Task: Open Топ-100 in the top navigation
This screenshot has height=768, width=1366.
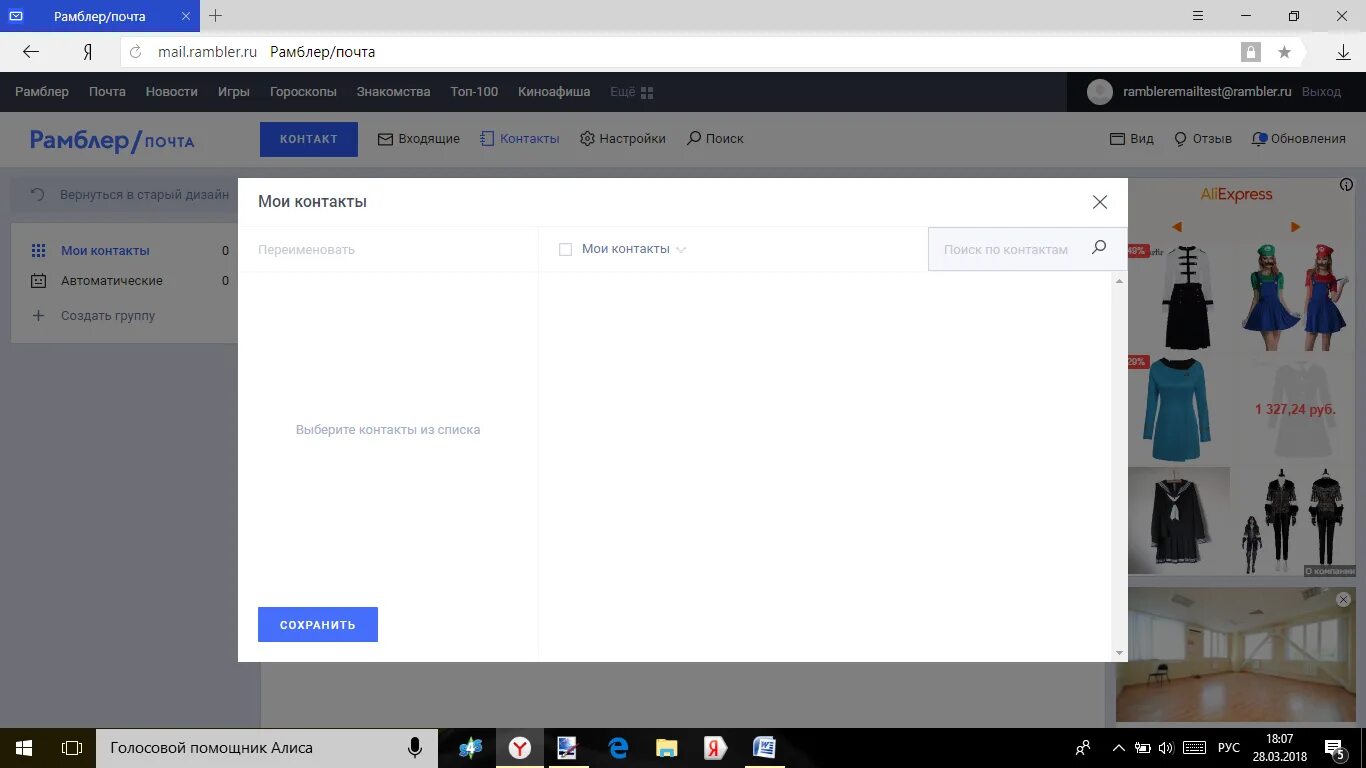Action: (474, 91)
